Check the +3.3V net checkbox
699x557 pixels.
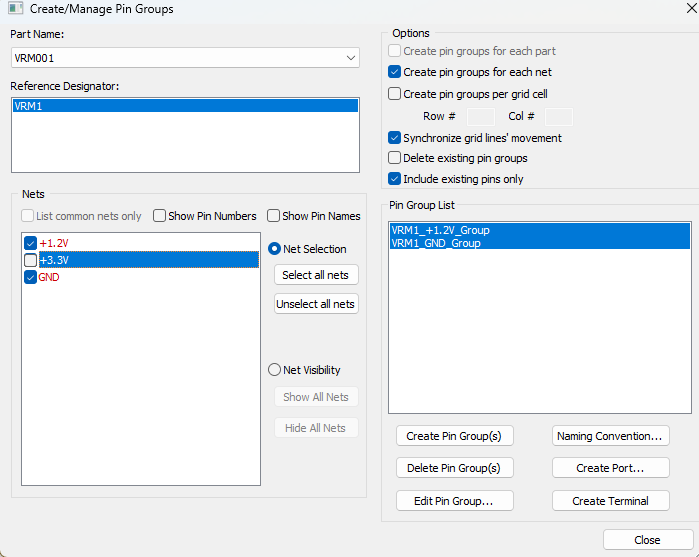click(30, 260)
